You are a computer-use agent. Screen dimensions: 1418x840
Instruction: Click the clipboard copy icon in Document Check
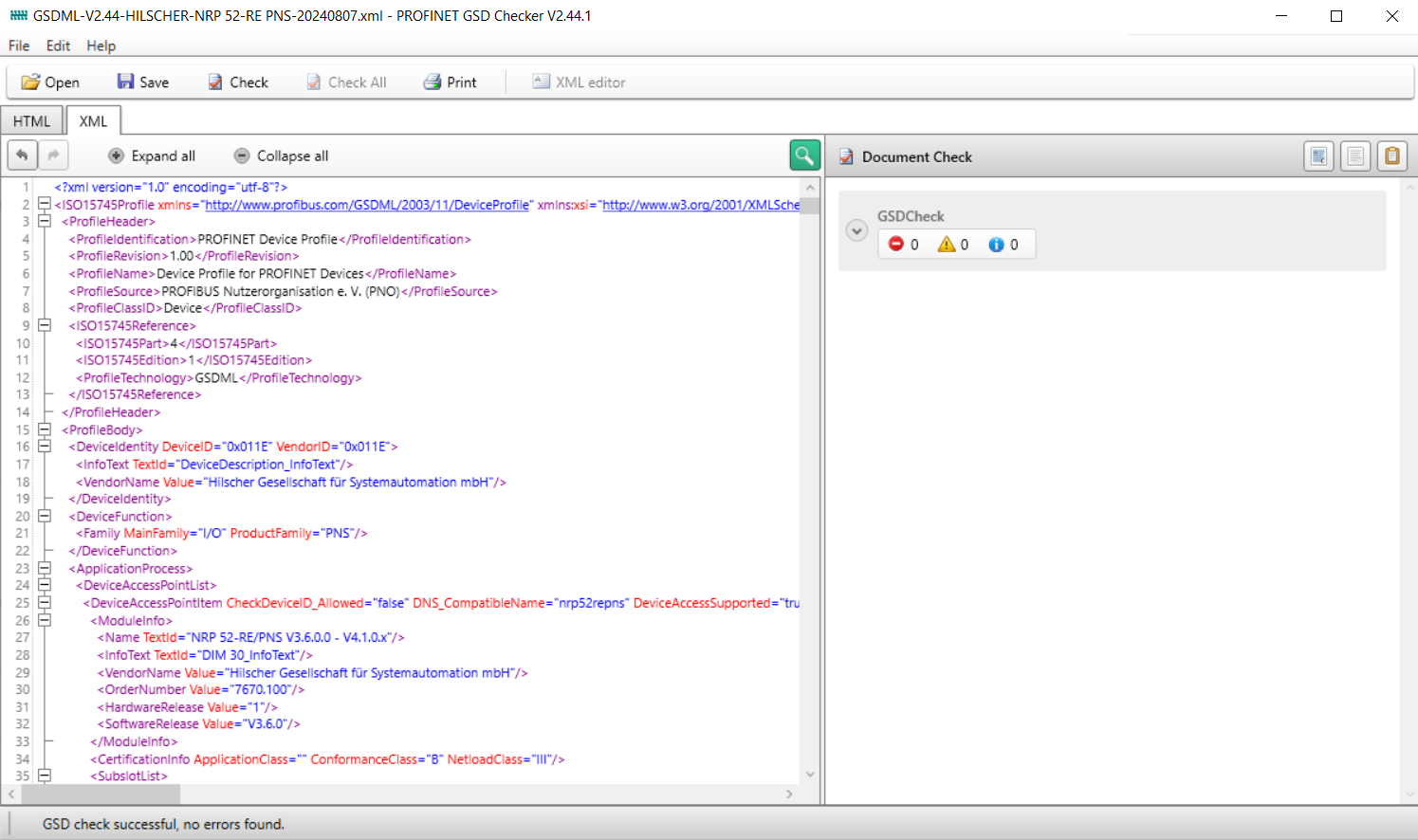tap(1391, 156)
